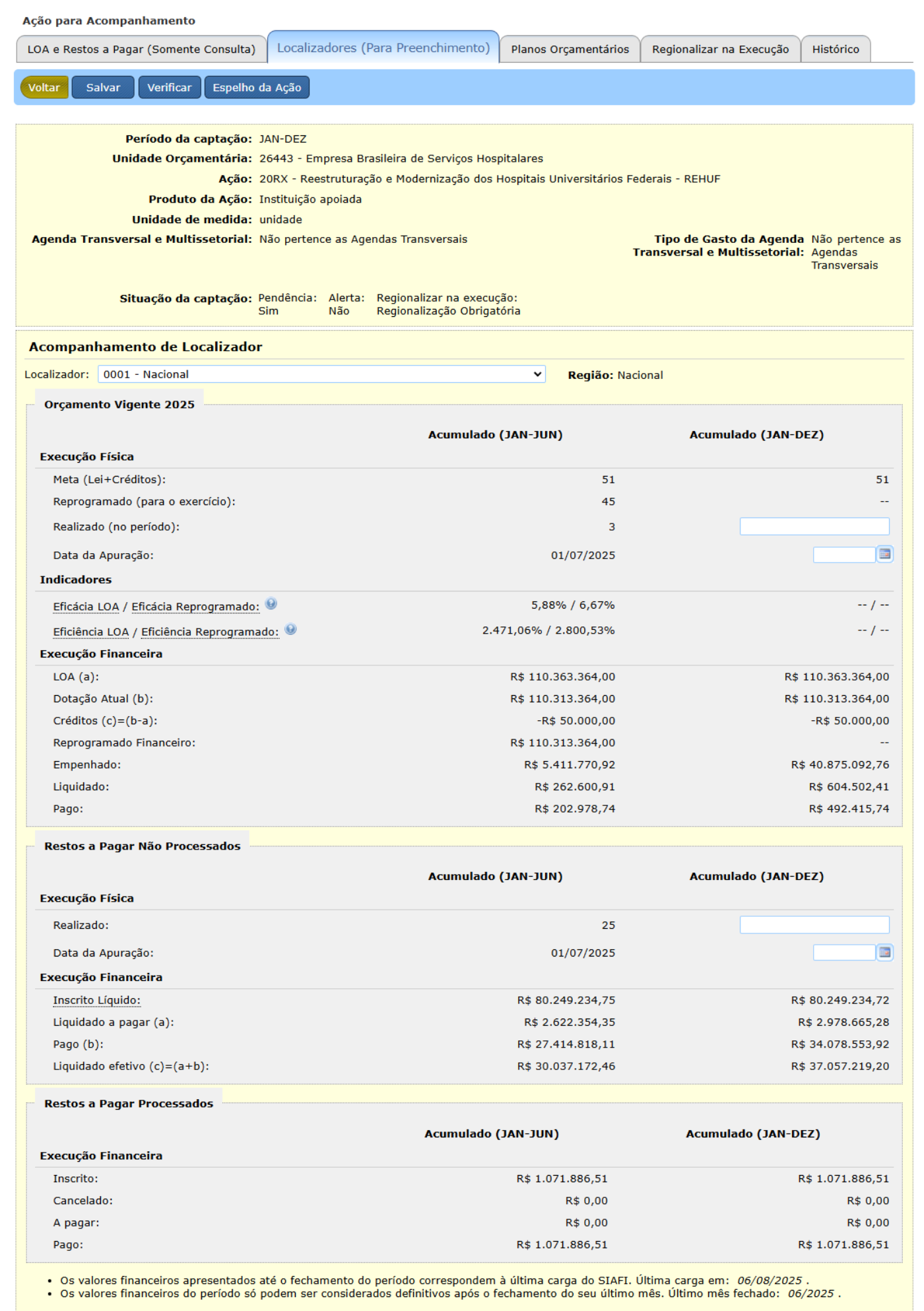Image resolution: width=924 pixels, height=1311 pixels.
Task: Focus Realizado field under Restos a Pagar
Action: tap(814, 925)
